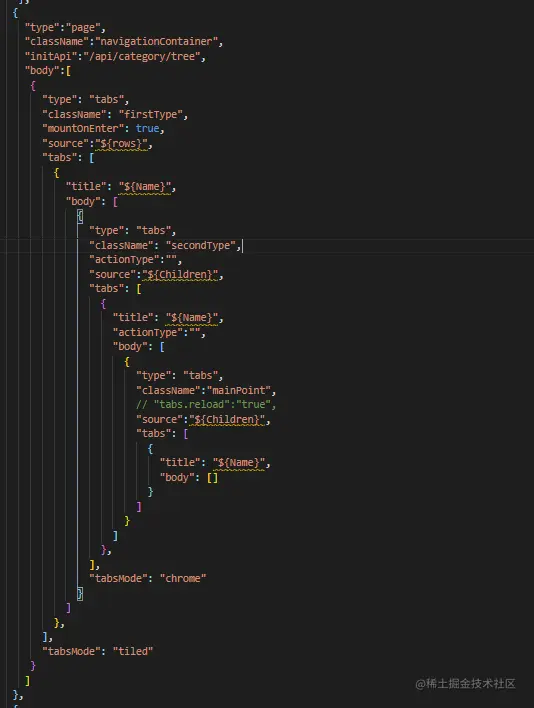Click the "navigationContainer" string value
Screen dimensions: 534x708
tap(157, 42)
